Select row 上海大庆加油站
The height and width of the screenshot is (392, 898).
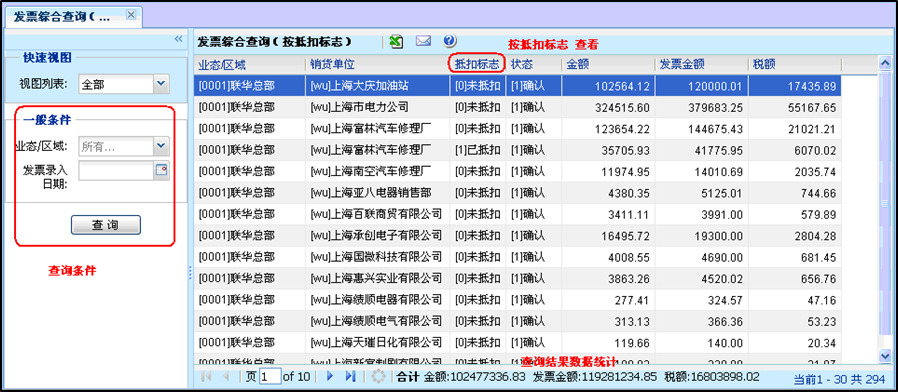coord(517,86)
